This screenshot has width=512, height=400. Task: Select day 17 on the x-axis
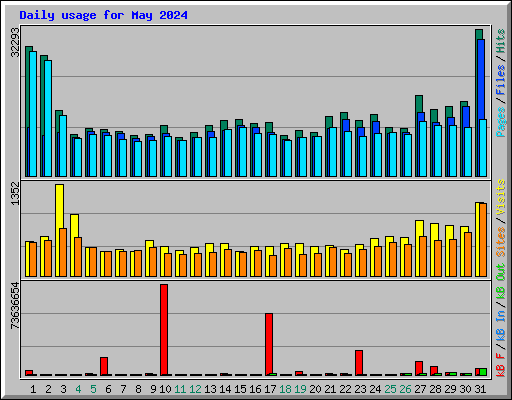click(x=270, y=389)
